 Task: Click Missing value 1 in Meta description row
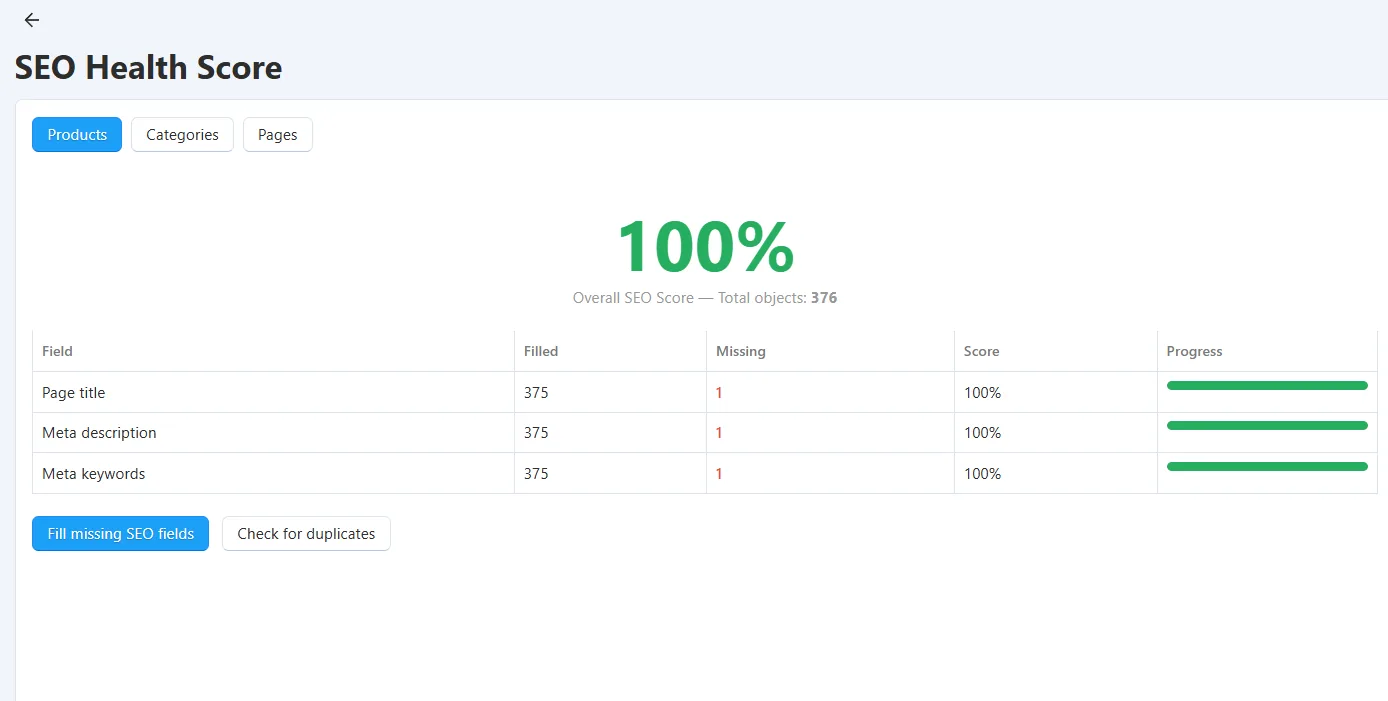coord(719,433)
